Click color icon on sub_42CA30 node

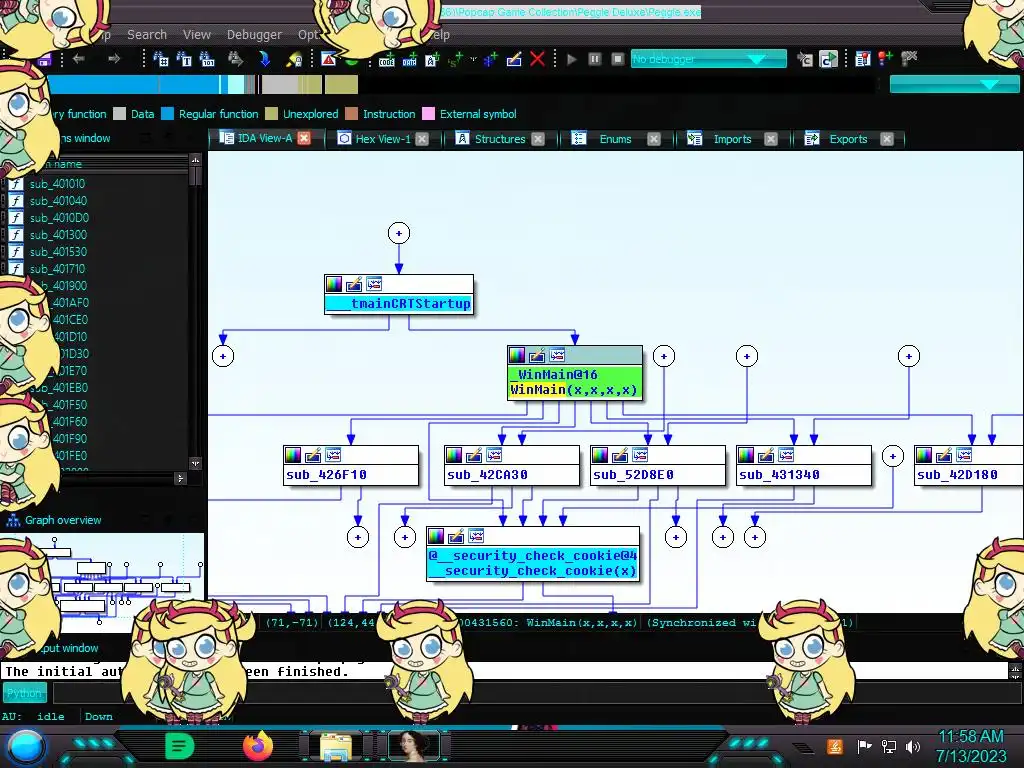[x=454, y=455]
